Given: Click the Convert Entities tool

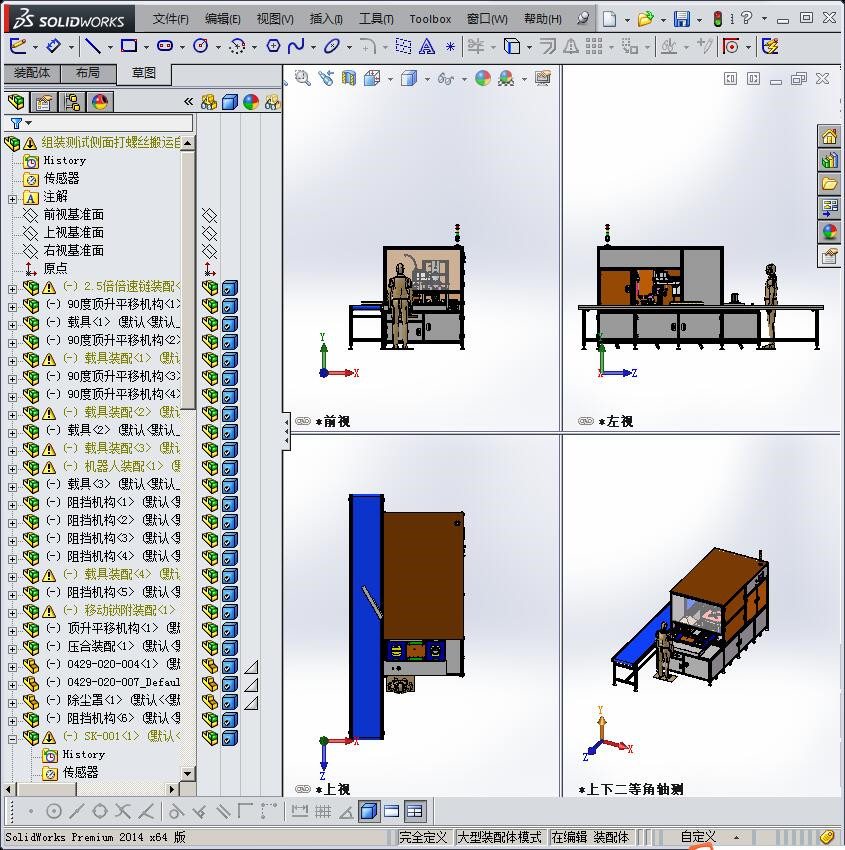Looking at the screenshot, I should point(512,46).
